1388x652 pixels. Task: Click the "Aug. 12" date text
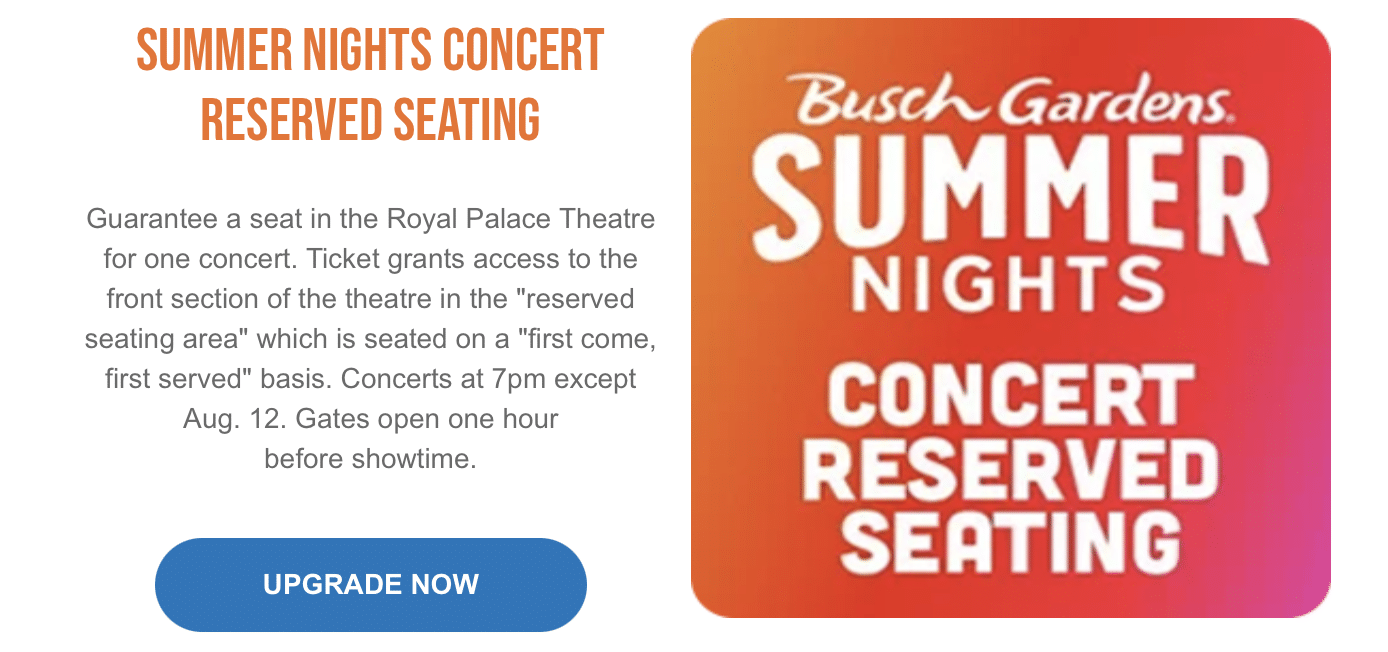[220, 420]
